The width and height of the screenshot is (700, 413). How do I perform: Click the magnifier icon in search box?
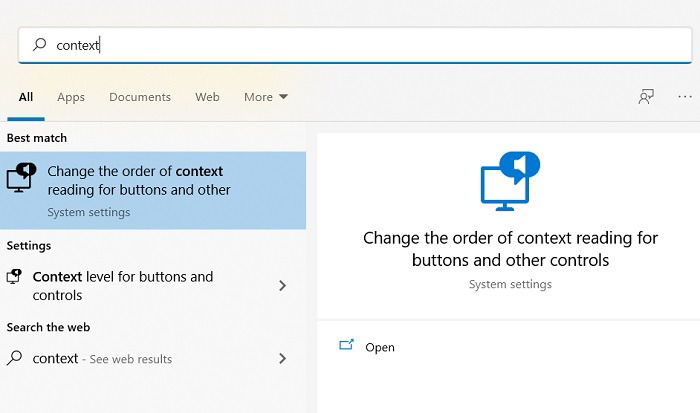[x=39, y=44]
